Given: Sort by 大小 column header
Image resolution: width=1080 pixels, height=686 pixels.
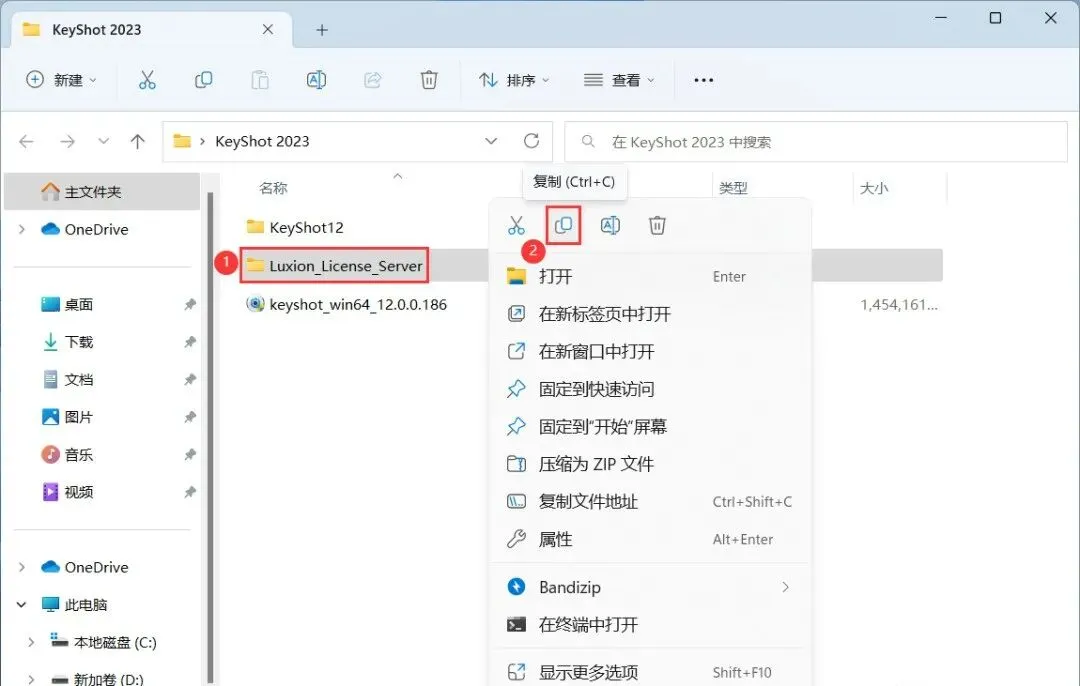Looking at the screenshot, I should pos(874,188).
